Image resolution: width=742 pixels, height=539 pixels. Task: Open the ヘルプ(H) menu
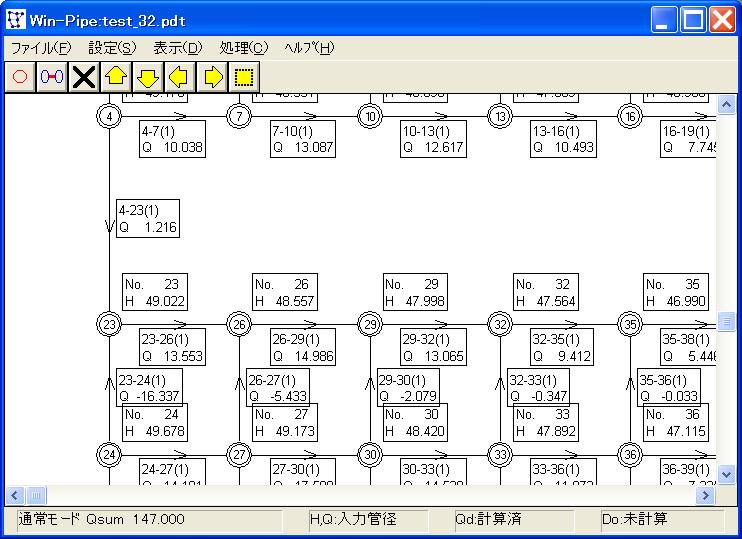pos(309,48)
